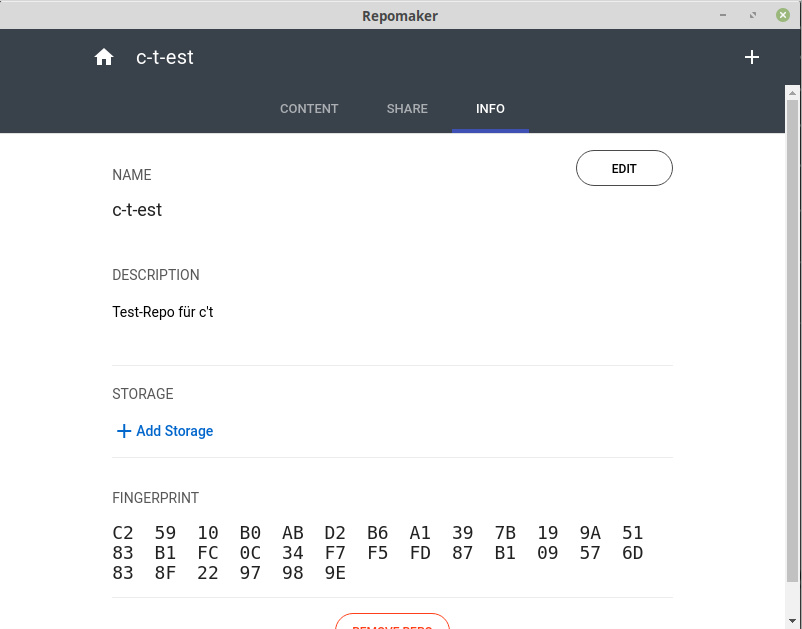The height and width of the screenshot is (629, 802).
Task: Minimize the Repomaker window
Action: [722, 15]
